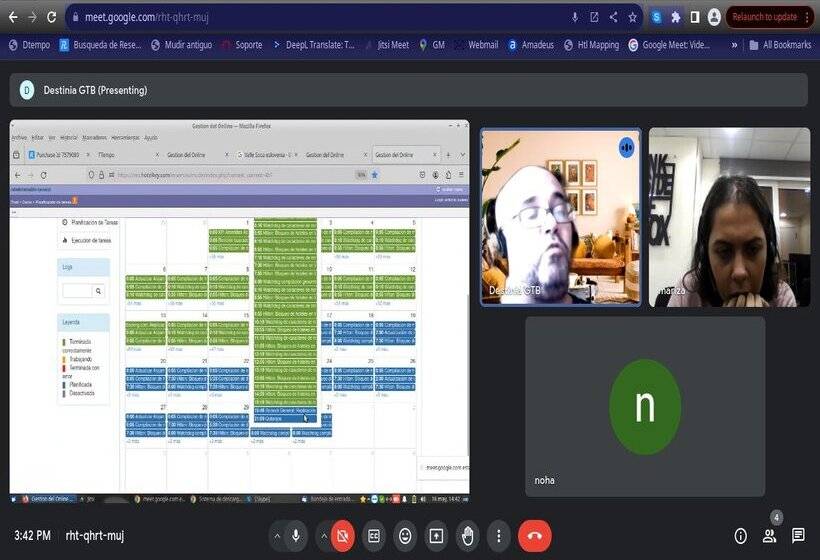Click the Relaunch to update button

[x=764, y=17]
